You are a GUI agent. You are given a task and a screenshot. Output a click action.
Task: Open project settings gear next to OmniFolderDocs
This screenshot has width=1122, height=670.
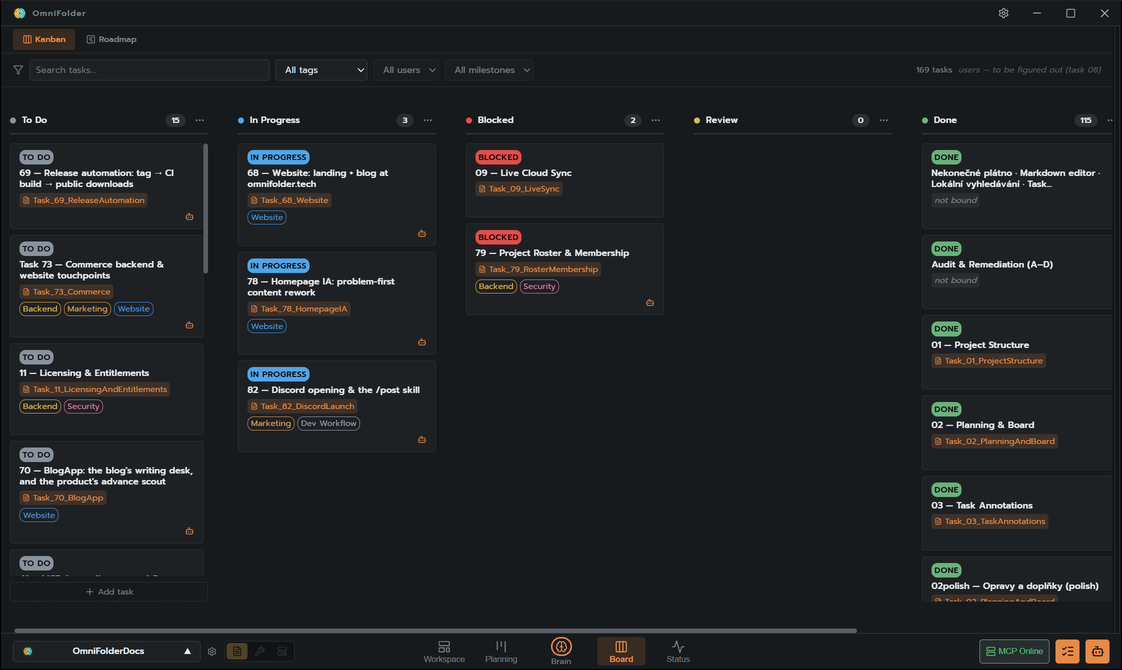(x=212, y=651)
